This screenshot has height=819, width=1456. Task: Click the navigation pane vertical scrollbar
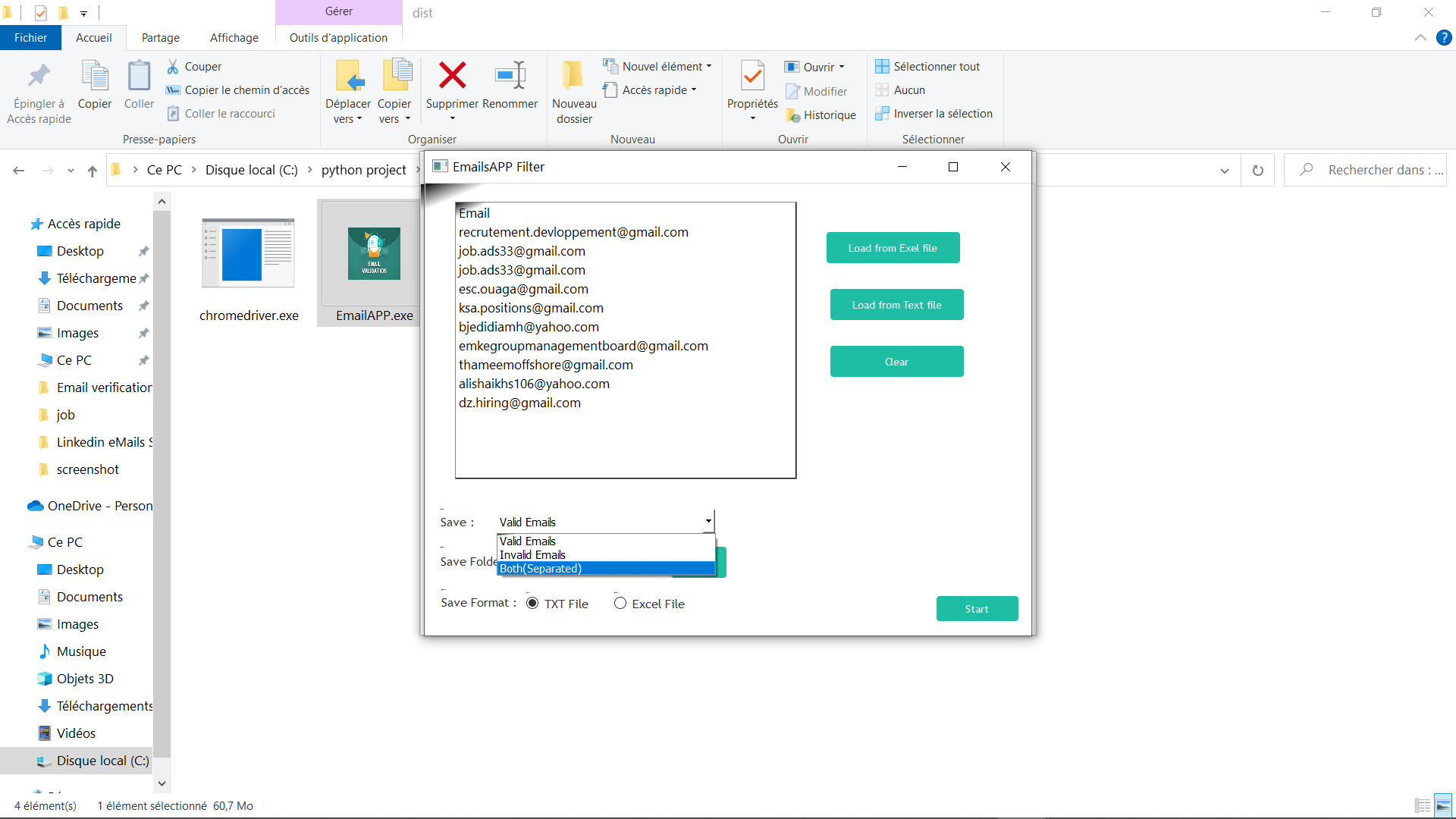(162, 485)
